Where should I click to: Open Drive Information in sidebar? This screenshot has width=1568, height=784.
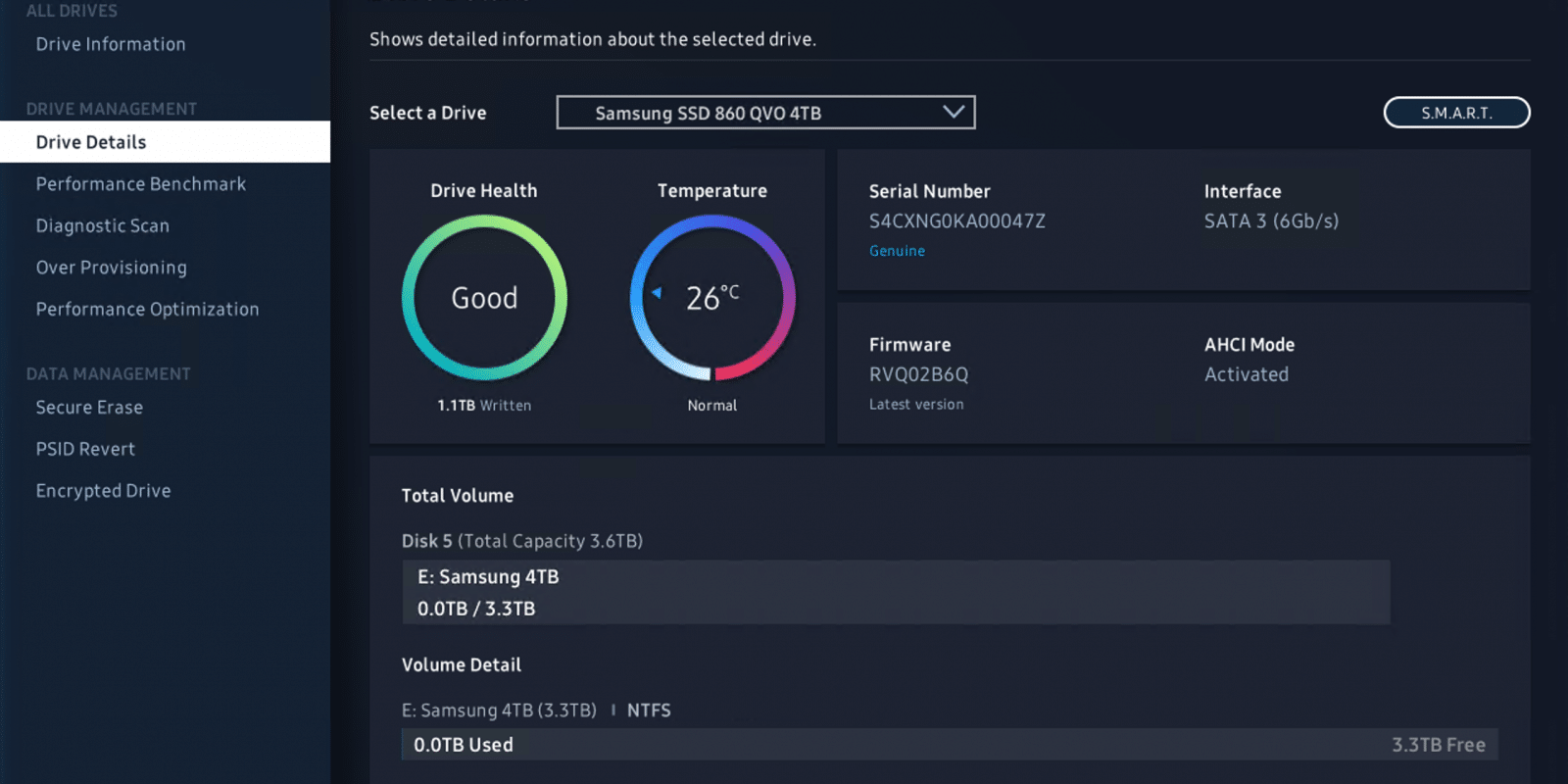point(111,44)
